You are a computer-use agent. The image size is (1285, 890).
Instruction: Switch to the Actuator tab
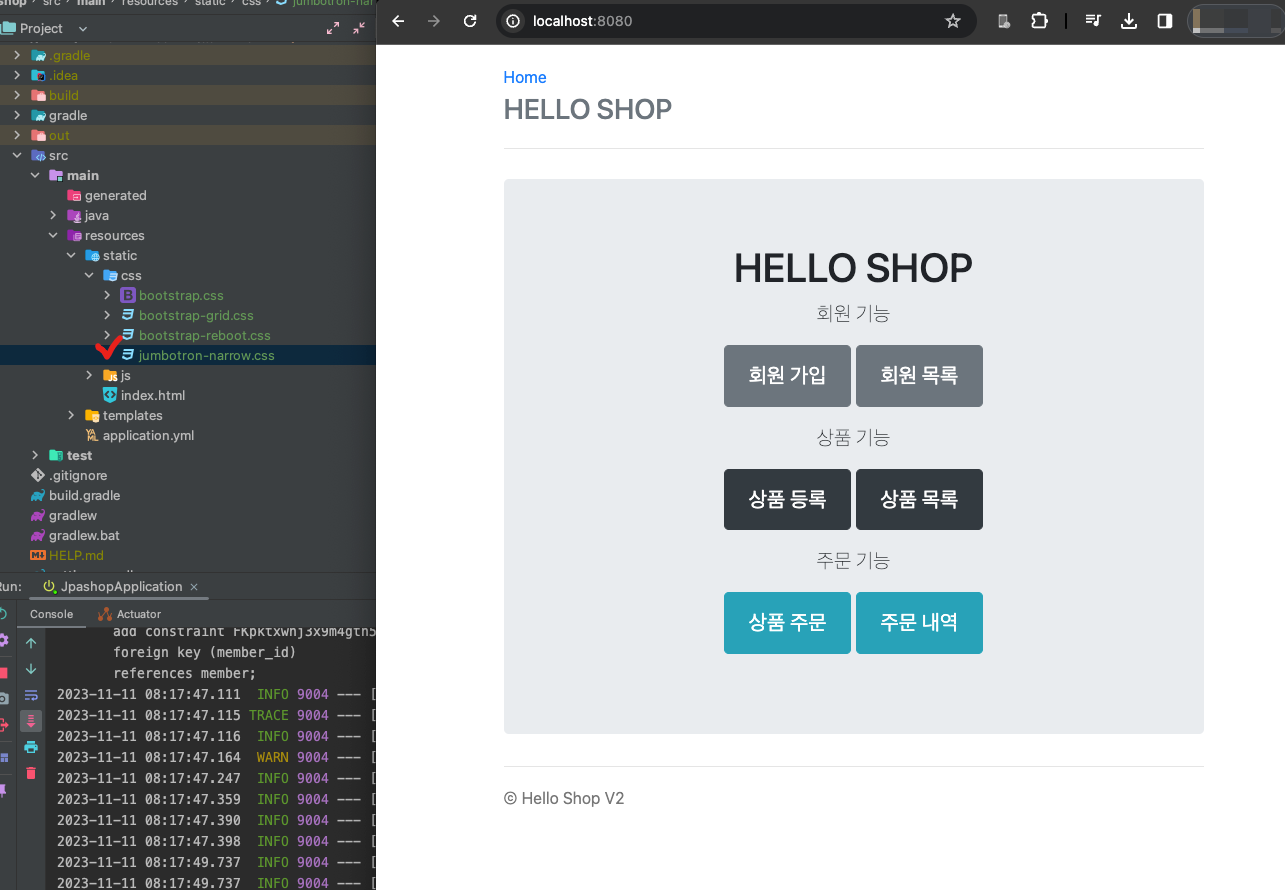point(130,614)
